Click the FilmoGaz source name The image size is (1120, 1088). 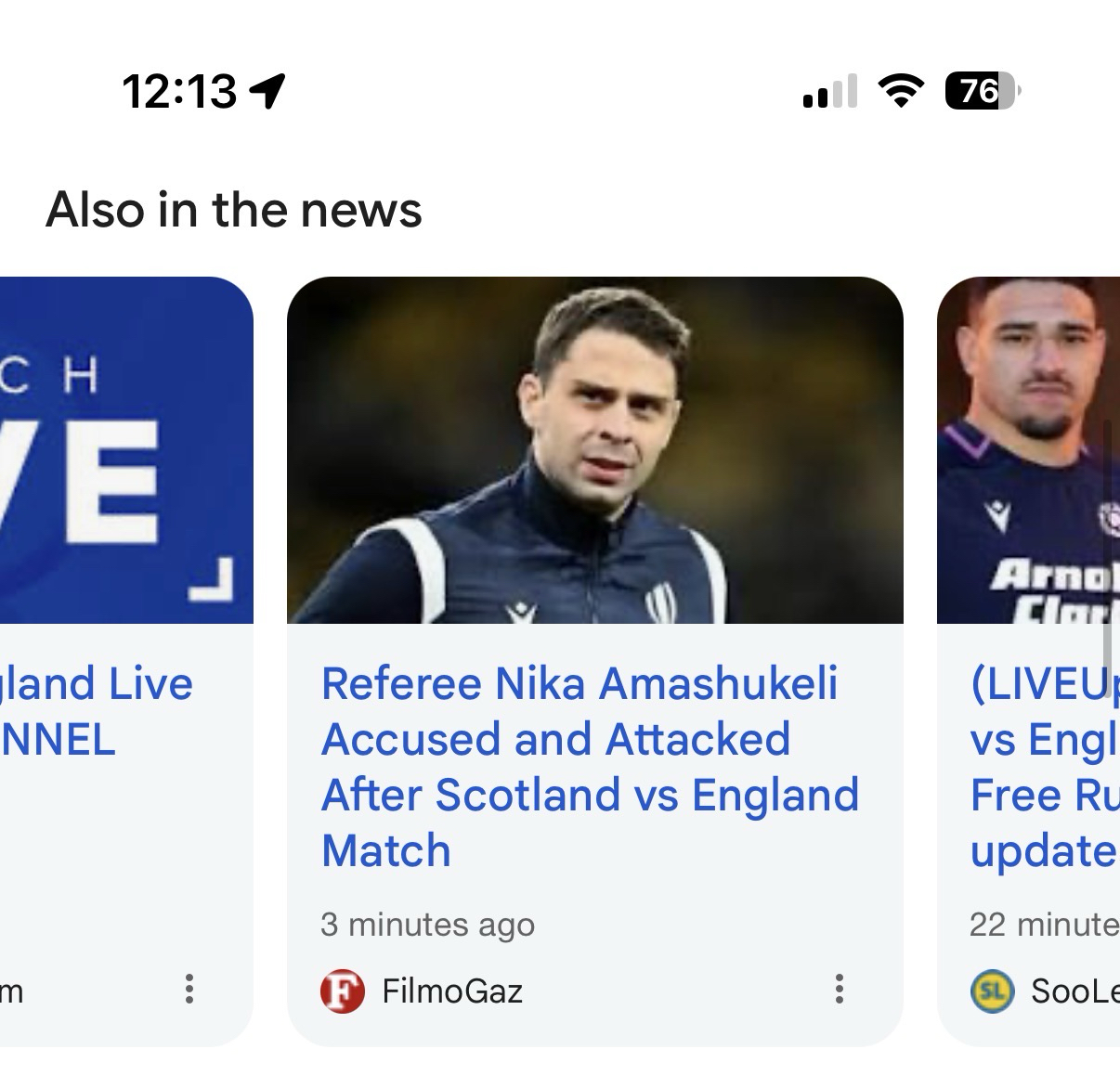click(x=452, y=991)
